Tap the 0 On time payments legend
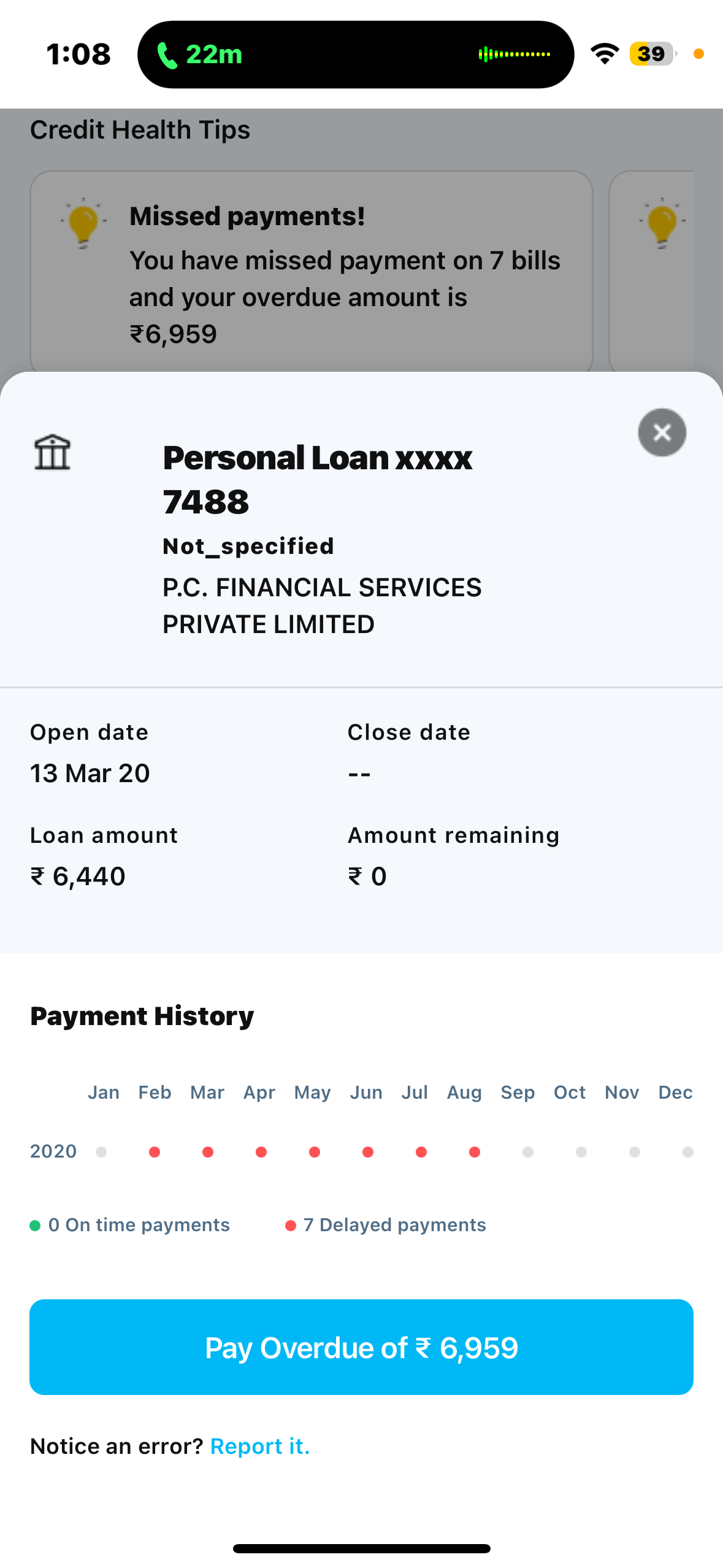The height and width of the screenshot is (1568, 723). click(x=130, y=1225)
